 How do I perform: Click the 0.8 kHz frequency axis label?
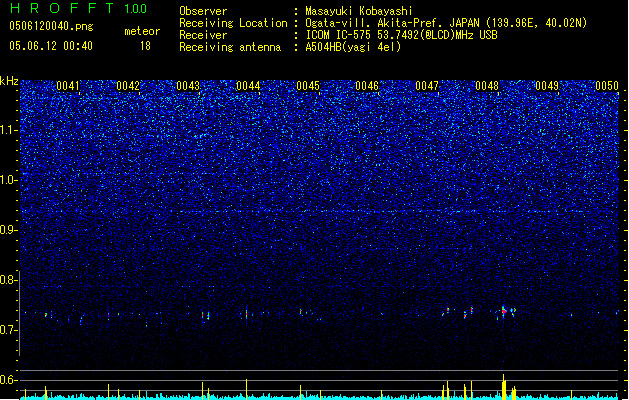pyautogui.click(x=9, y=280)
